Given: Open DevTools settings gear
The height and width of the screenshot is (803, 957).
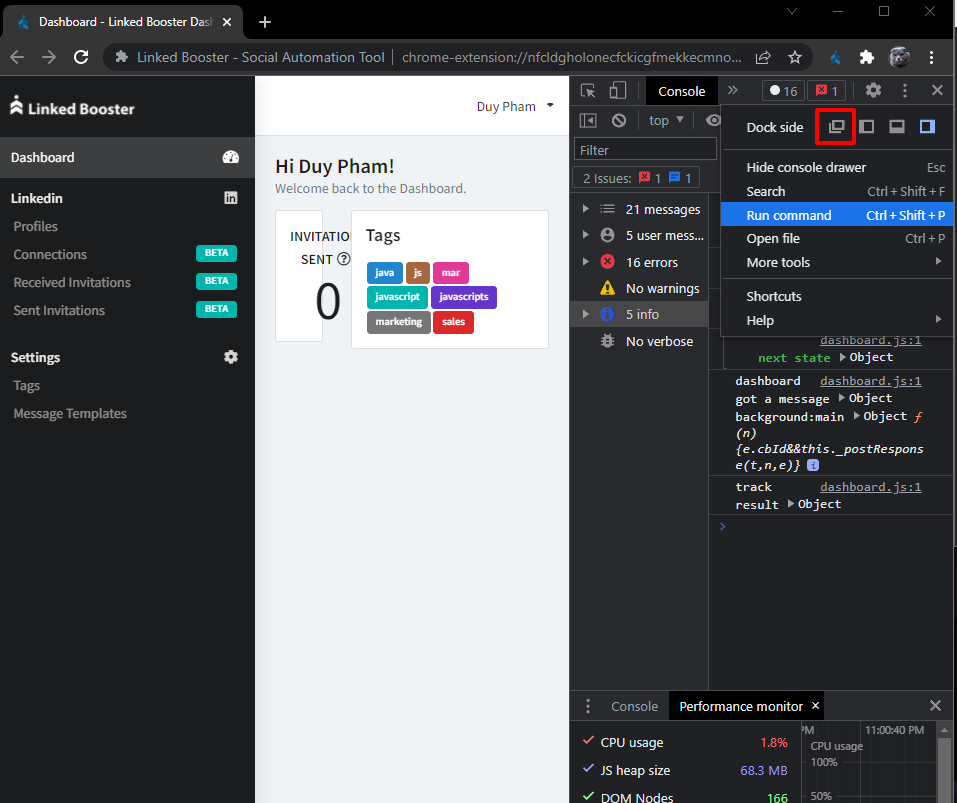Looking at the screenshot, I should click(873, 91).
